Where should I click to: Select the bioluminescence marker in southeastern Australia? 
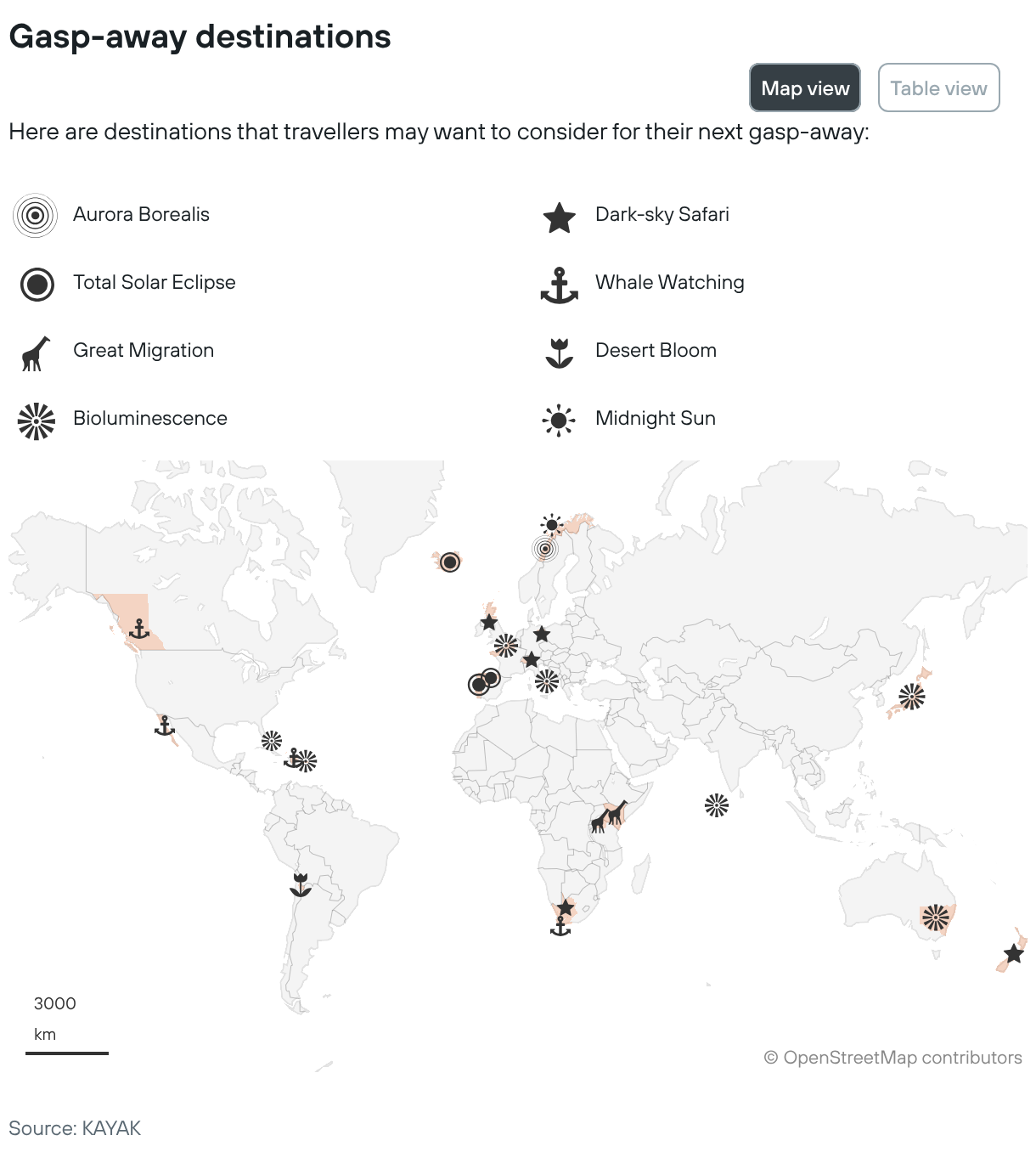click(x=935, y=918)
